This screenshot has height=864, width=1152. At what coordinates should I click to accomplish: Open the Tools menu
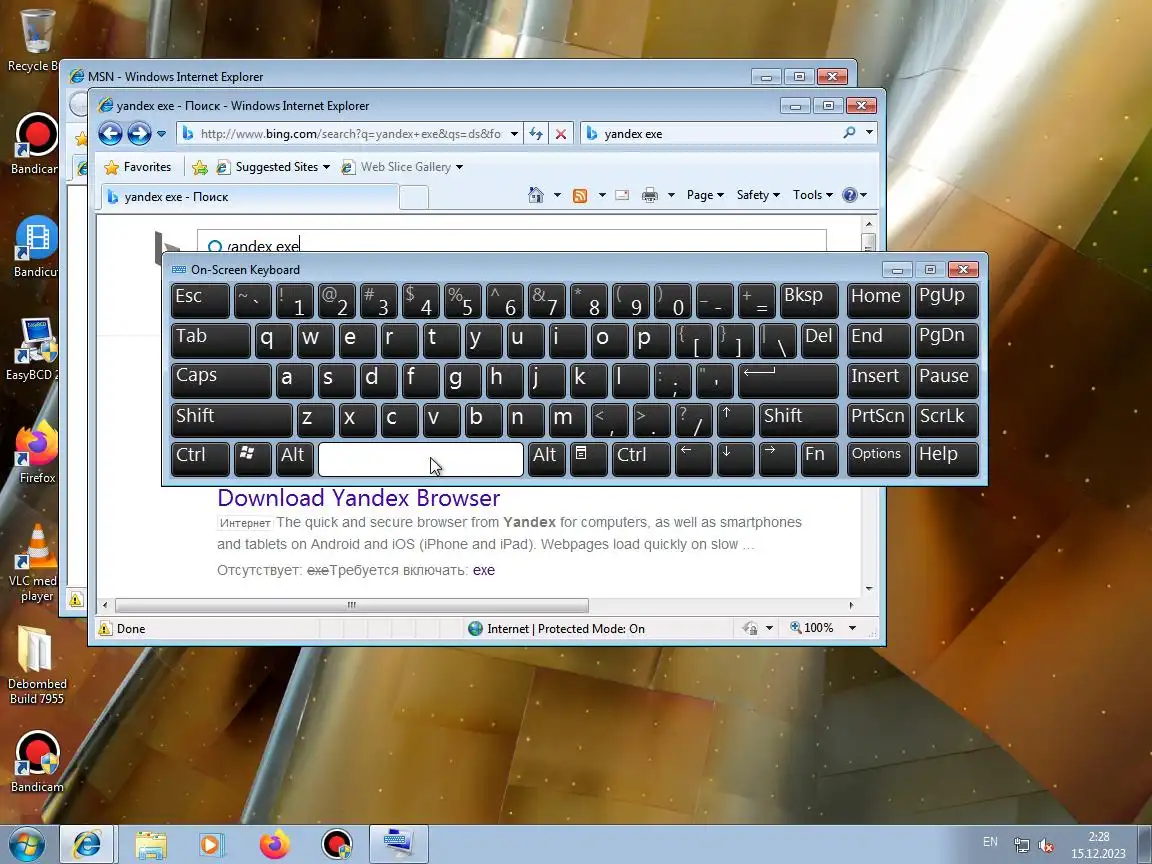tap(813, 195)
